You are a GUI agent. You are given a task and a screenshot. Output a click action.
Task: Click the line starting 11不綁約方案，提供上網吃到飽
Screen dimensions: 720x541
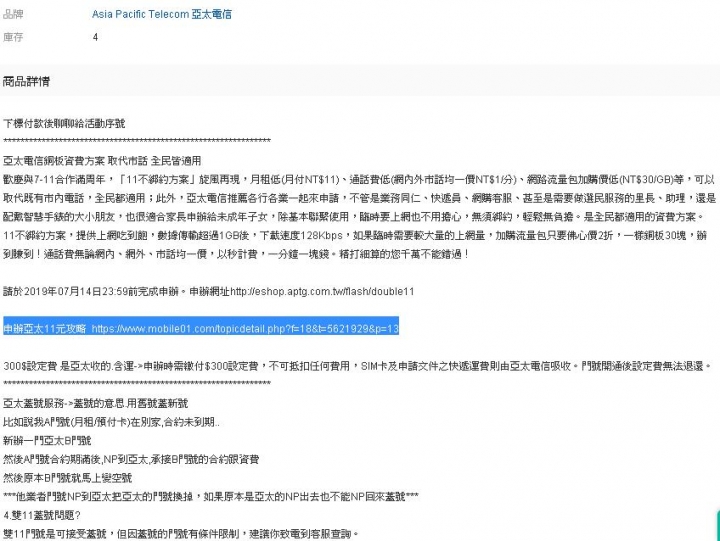tap(354, 236)
